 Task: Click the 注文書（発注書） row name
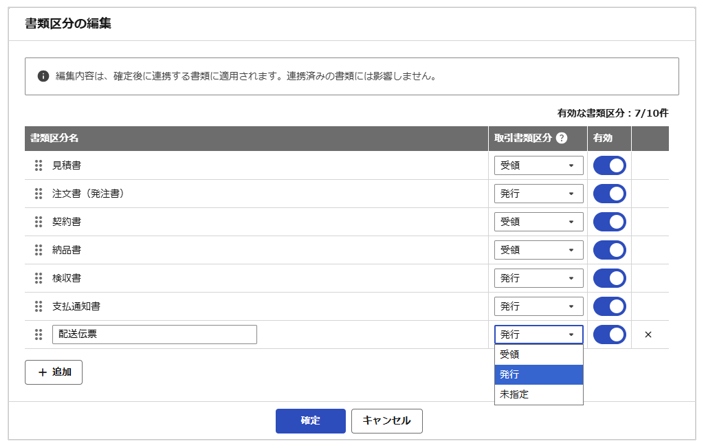[88, 194]
